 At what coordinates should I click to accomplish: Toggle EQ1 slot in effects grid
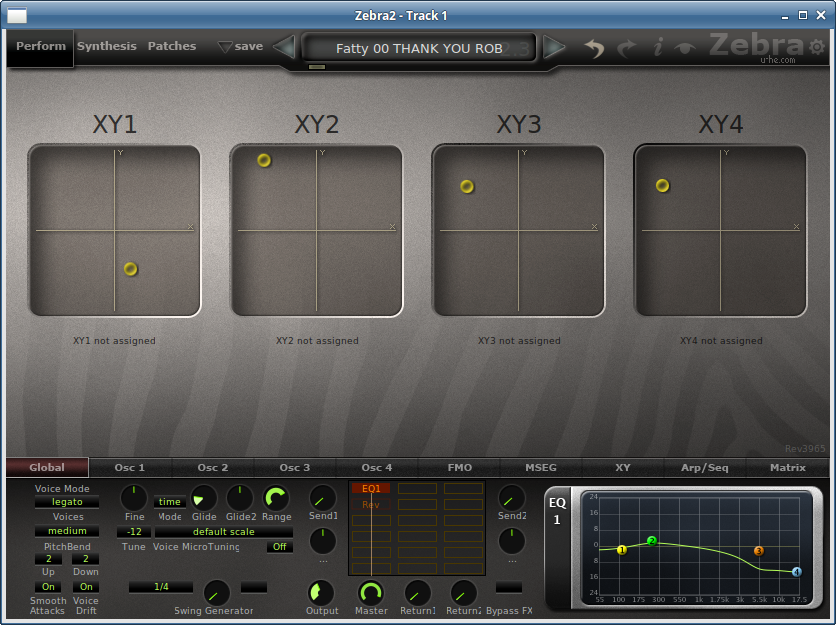(371, 488)
